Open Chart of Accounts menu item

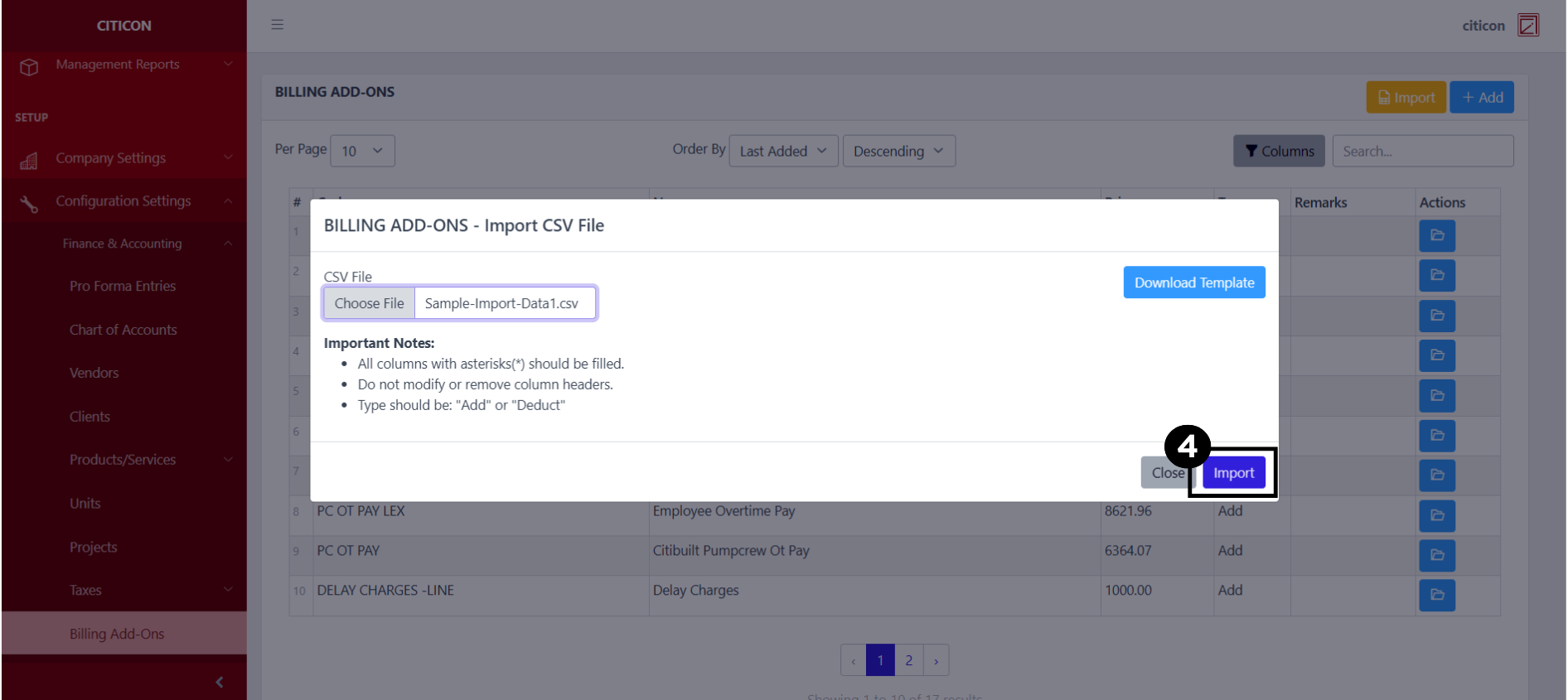pos(123,330)
